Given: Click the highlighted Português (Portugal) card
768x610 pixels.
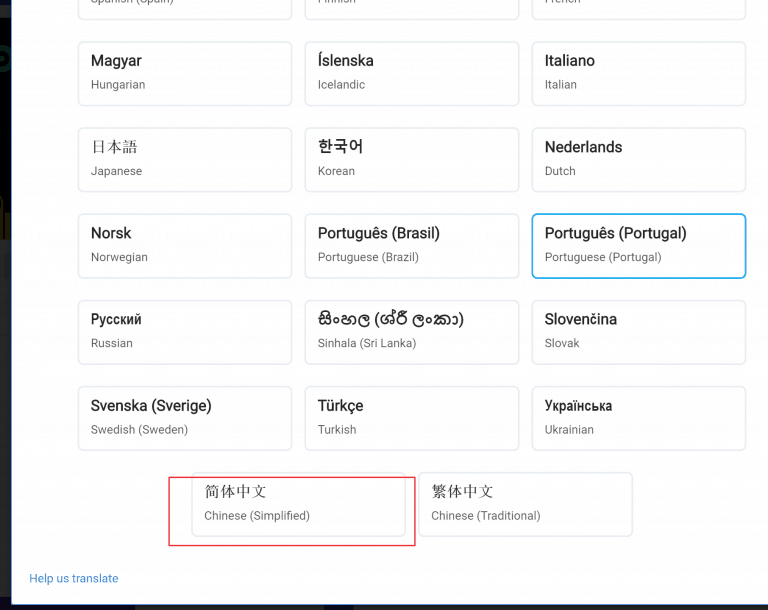Looking at the screenshot, I should pos(638,245).
